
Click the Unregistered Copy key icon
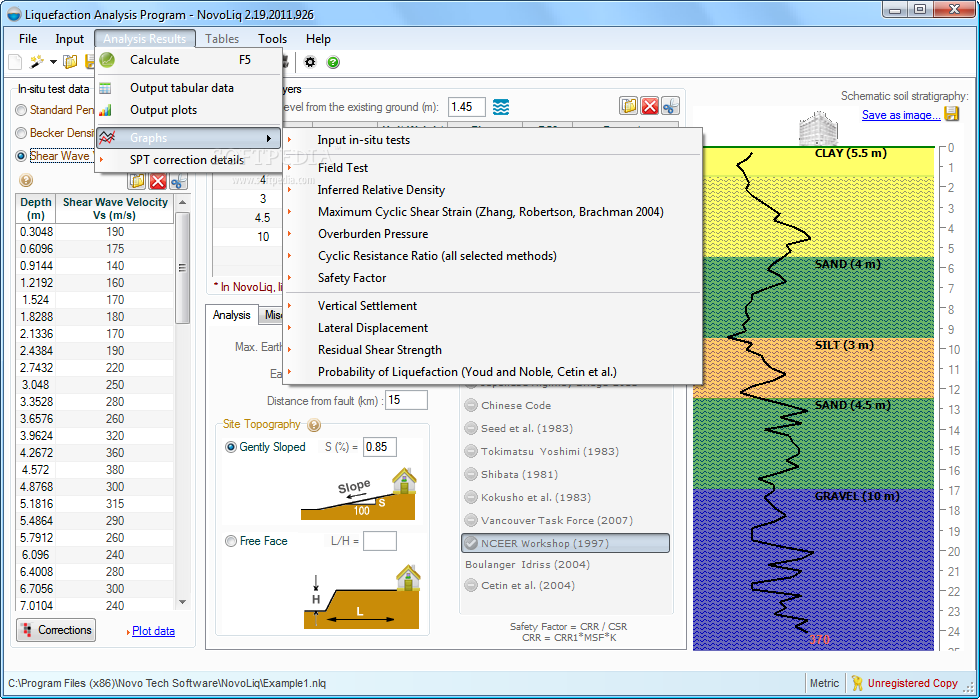pyautogui.click(x=856, y=683)
